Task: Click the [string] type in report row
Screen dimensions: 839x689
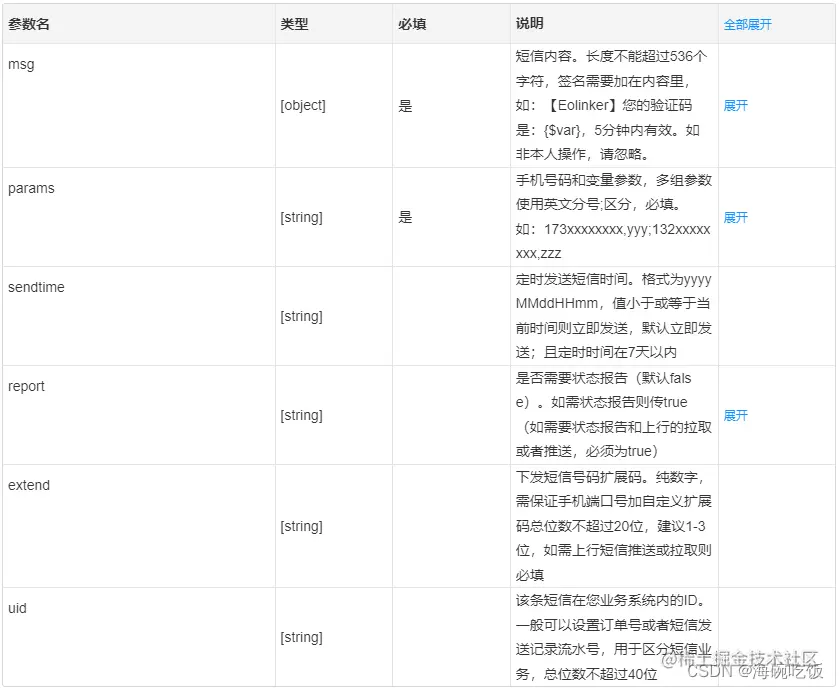Action: pos(301,415)
